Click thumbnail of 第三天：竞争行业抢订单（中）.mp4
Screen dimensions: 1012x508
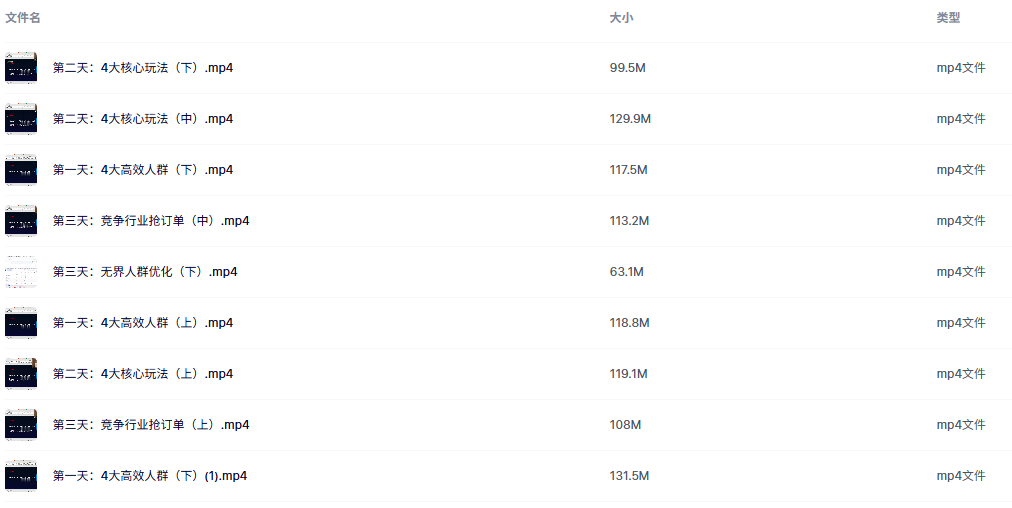[21, 221]
